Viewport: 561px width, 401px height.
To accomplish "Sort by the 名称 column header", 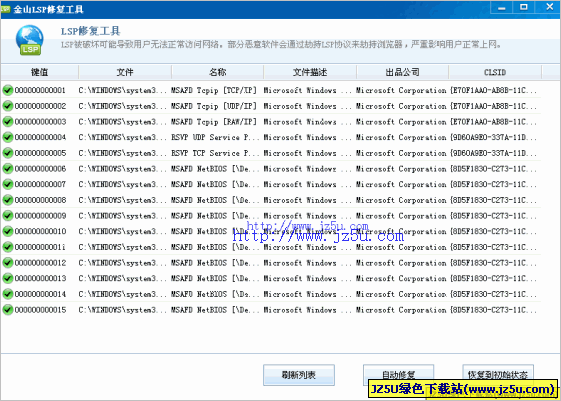I will tap(218, 72).
